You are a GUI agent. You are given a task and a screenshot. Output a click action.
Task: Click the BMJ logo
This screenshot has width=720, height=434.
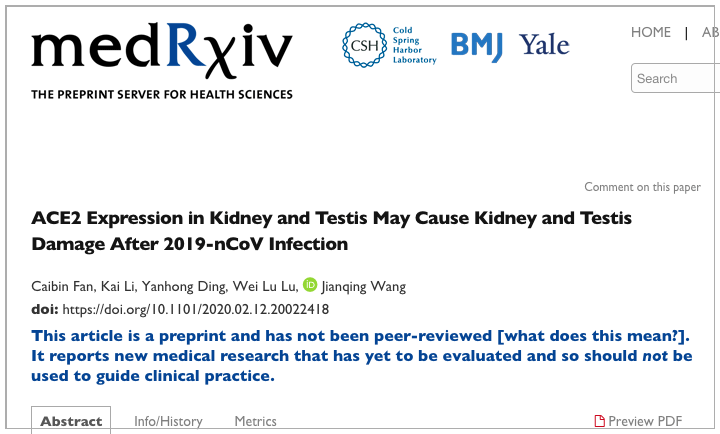pyautogui.click(x=477, y=46)
